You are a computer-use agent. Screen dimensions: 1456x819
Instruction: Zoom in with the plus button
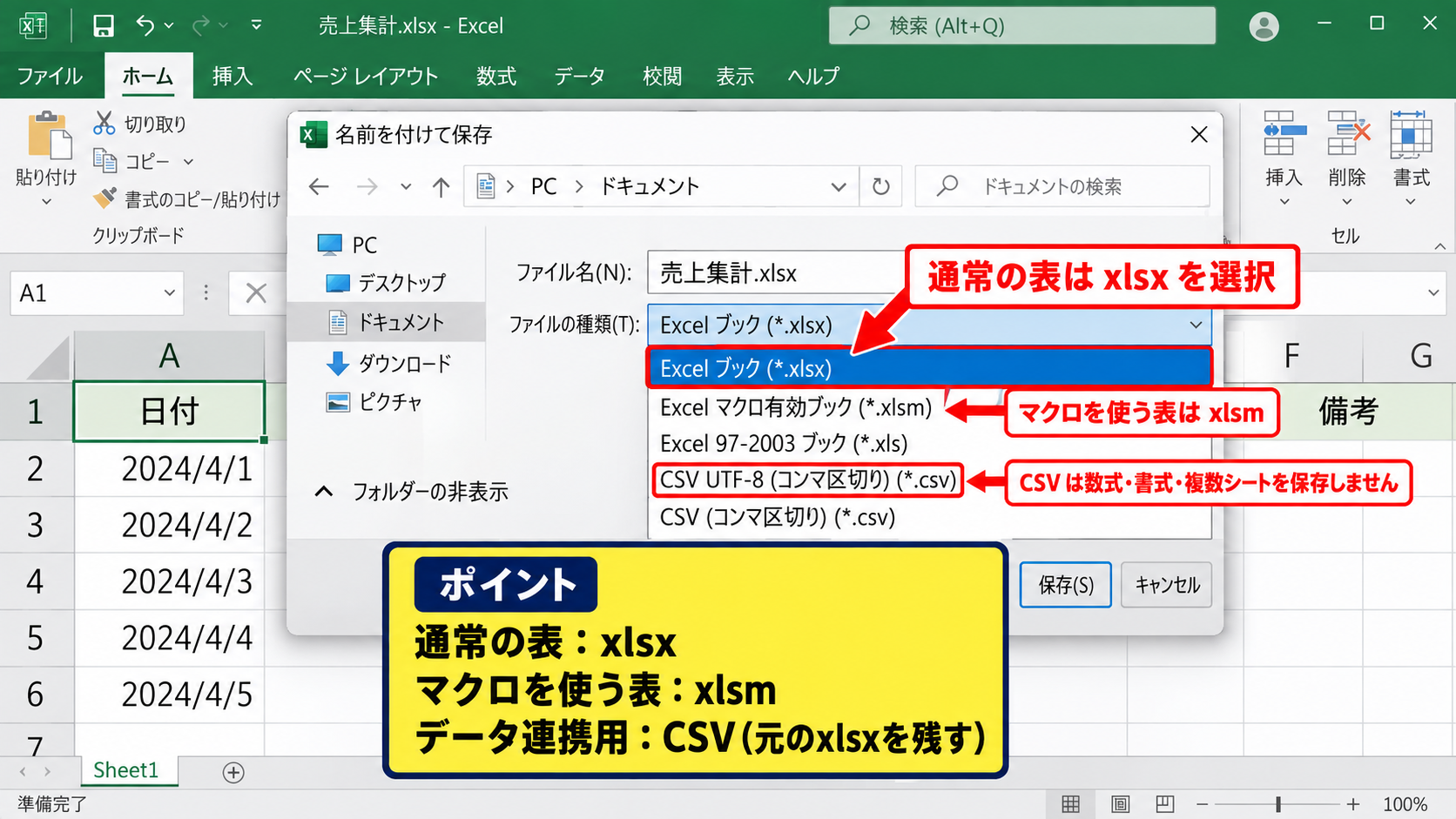[x=1352, y=804]
